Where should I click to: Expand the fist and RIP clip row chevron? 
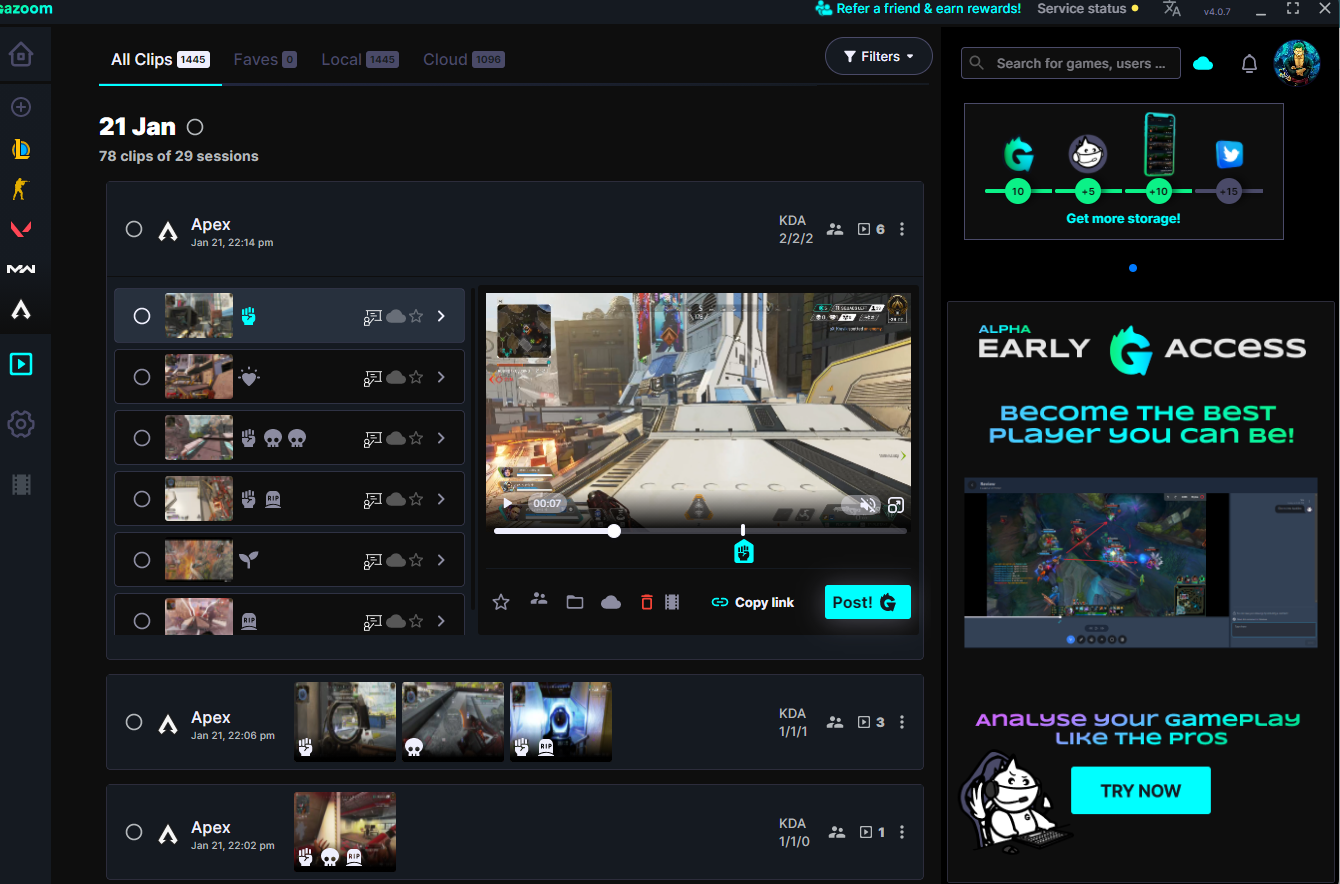[441, 499]
